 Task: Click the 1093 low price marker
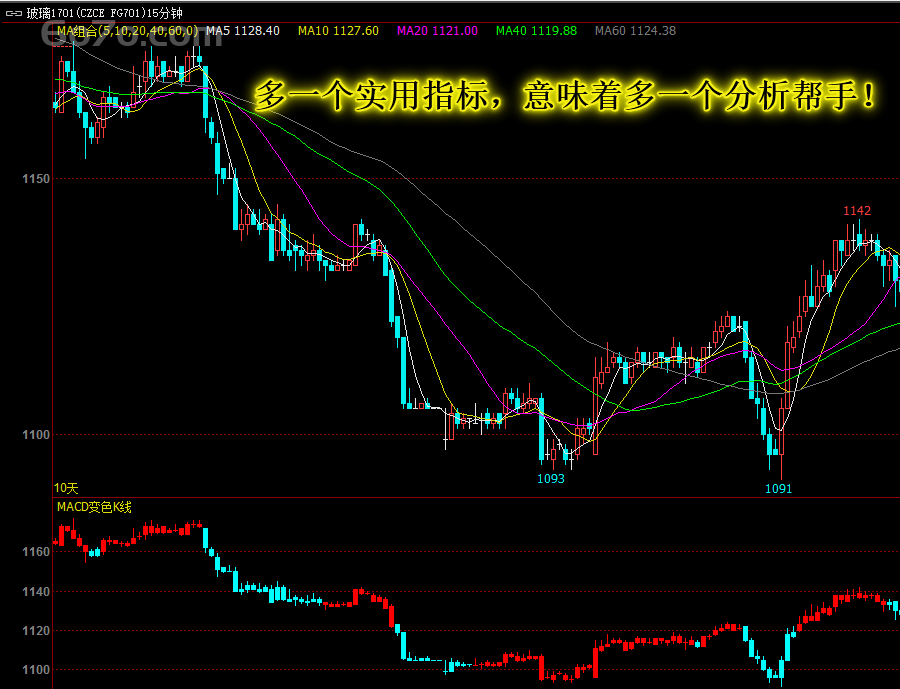pos(551,479)
